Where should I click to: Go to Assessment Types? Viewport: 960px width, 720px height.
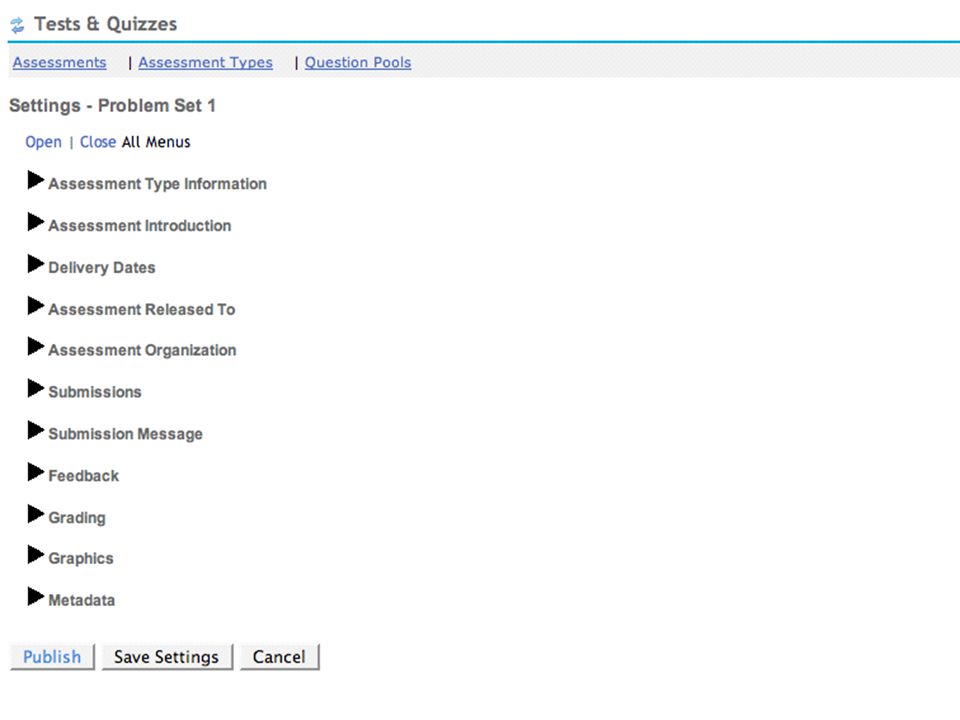click(205, 62)
